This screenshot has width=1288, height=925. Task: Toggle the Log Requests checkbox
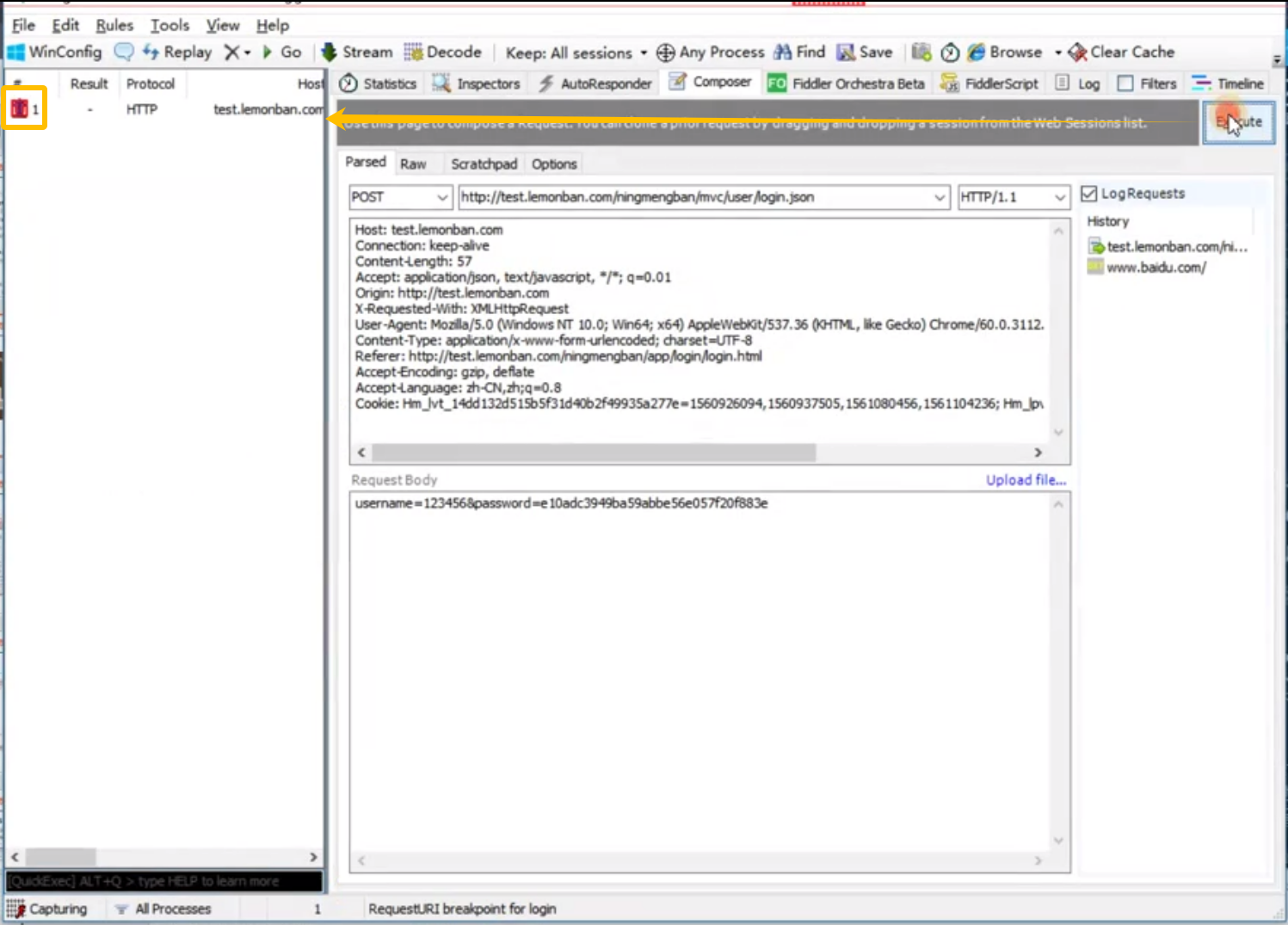pyautogui.click(x=1089, y=194)
